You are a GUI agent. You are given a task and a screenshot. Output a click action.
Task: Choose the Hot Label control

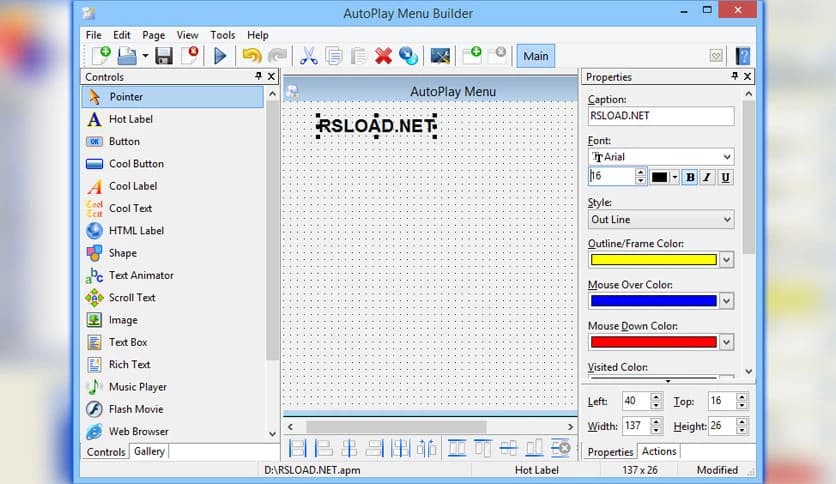pos(173,119)
